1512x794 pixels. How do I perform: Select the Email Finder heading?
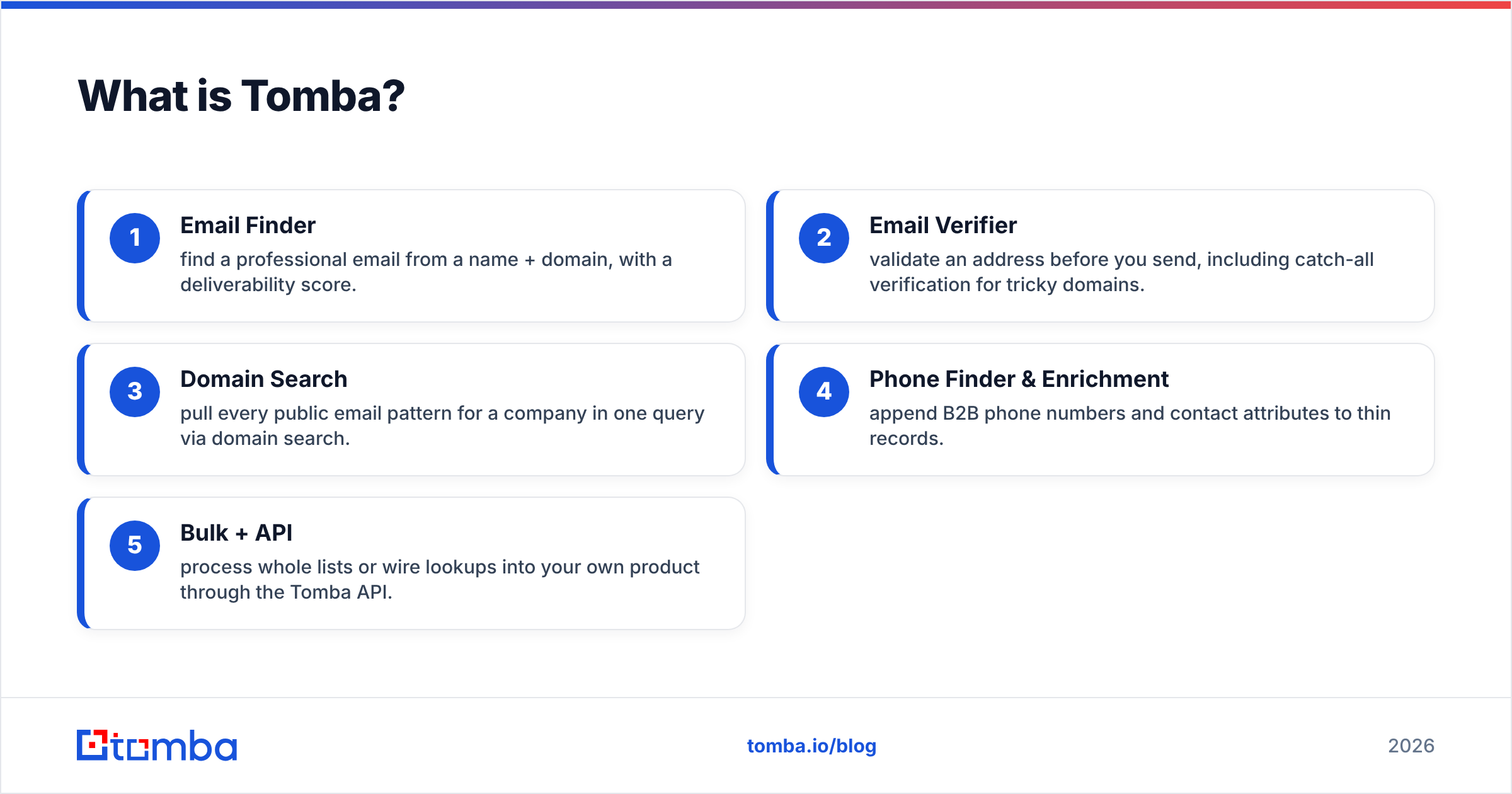(x=248, y=226)
